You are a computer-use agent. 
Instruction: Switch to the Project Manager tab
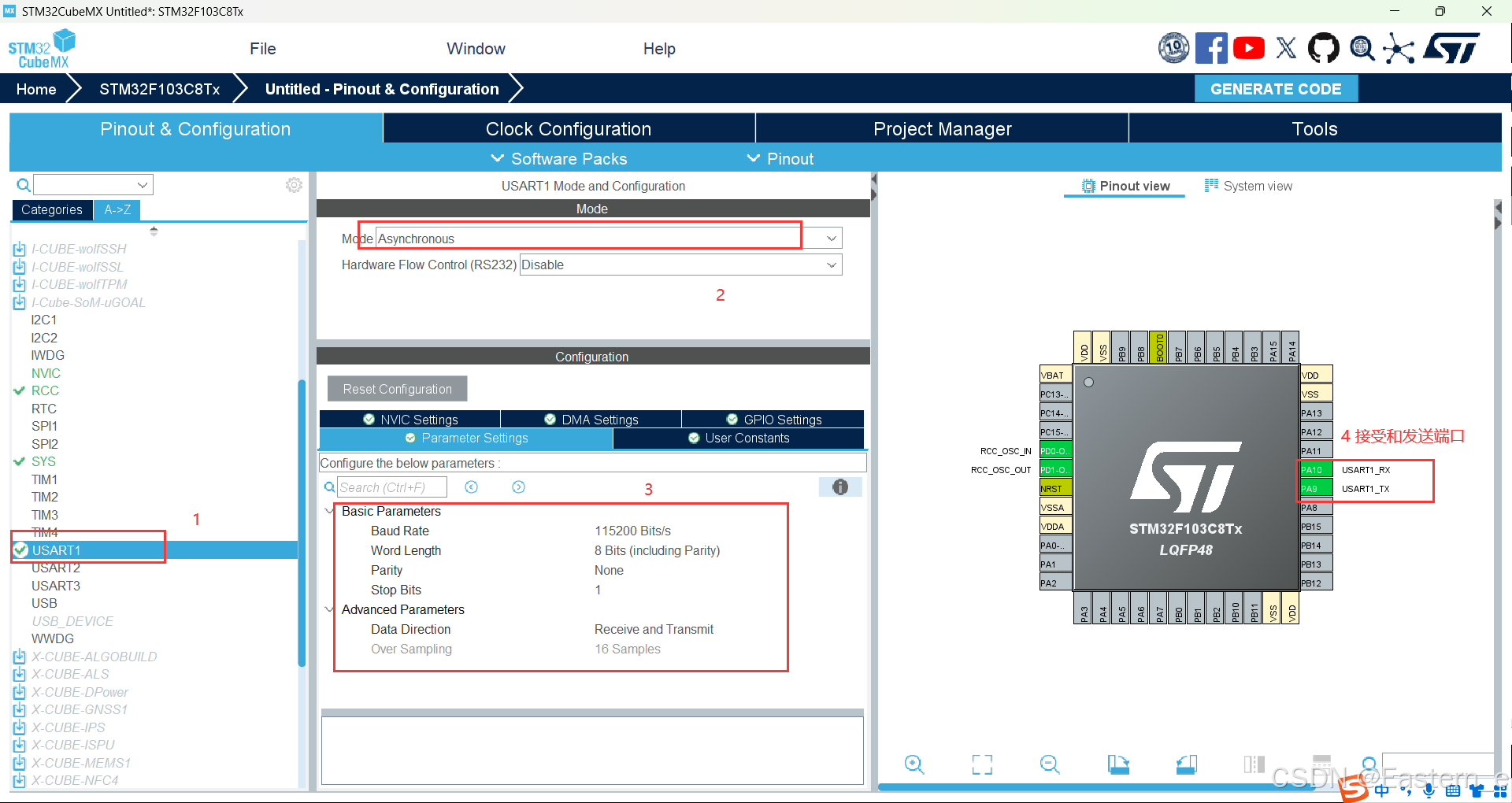[x=942, y=128]
